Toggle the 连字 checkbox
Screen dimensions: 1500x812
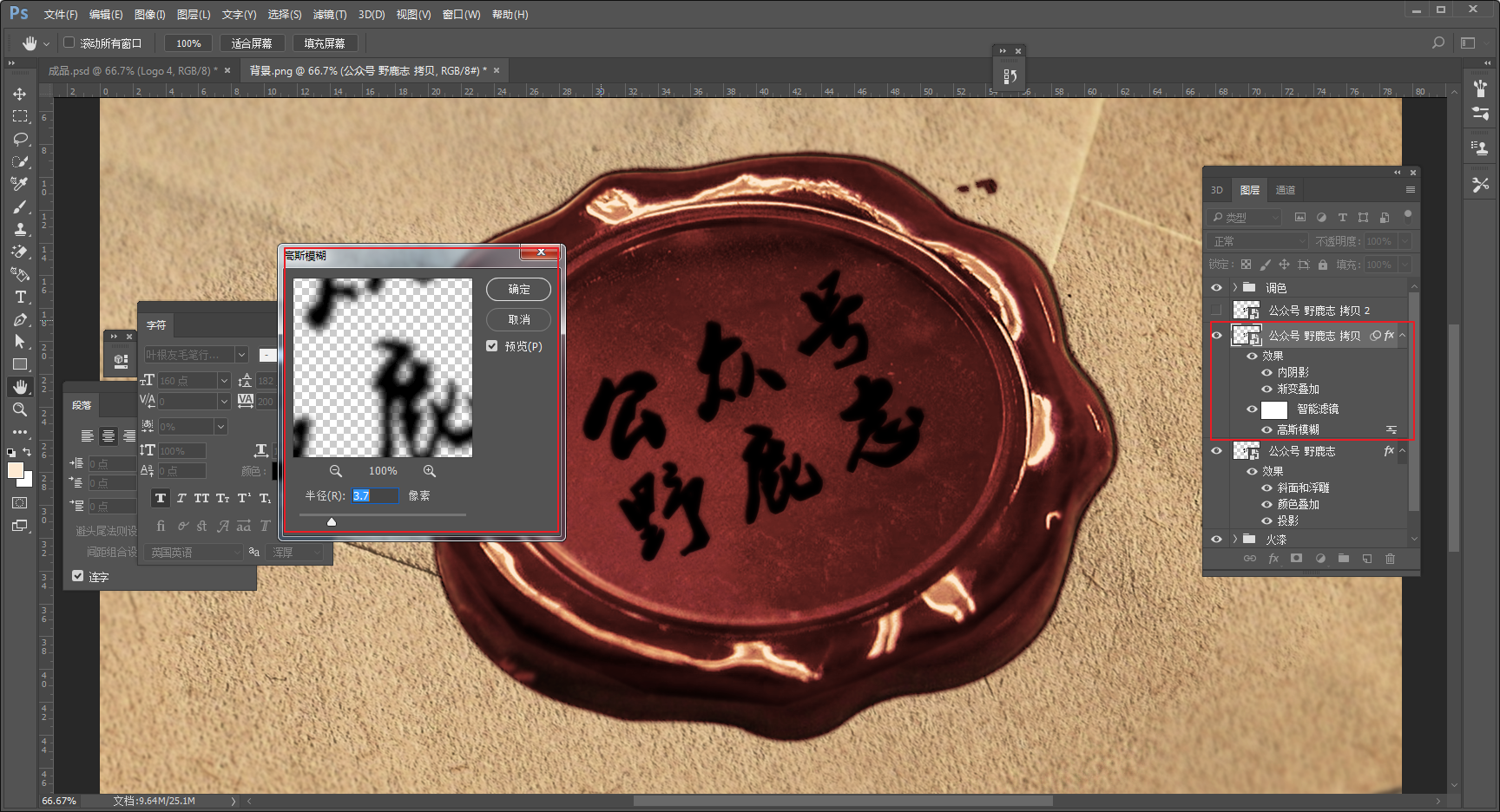pyautogui.click(x=78, y=576)
